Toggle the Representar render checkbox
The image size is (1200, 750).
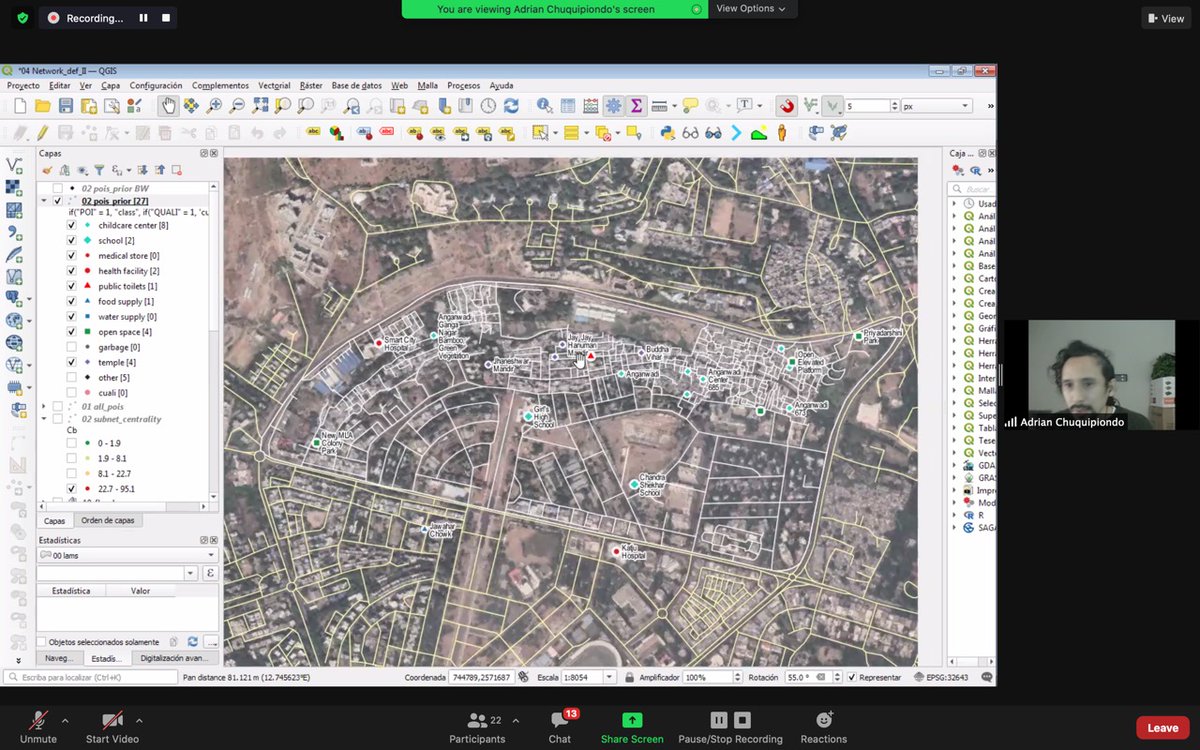852,677
